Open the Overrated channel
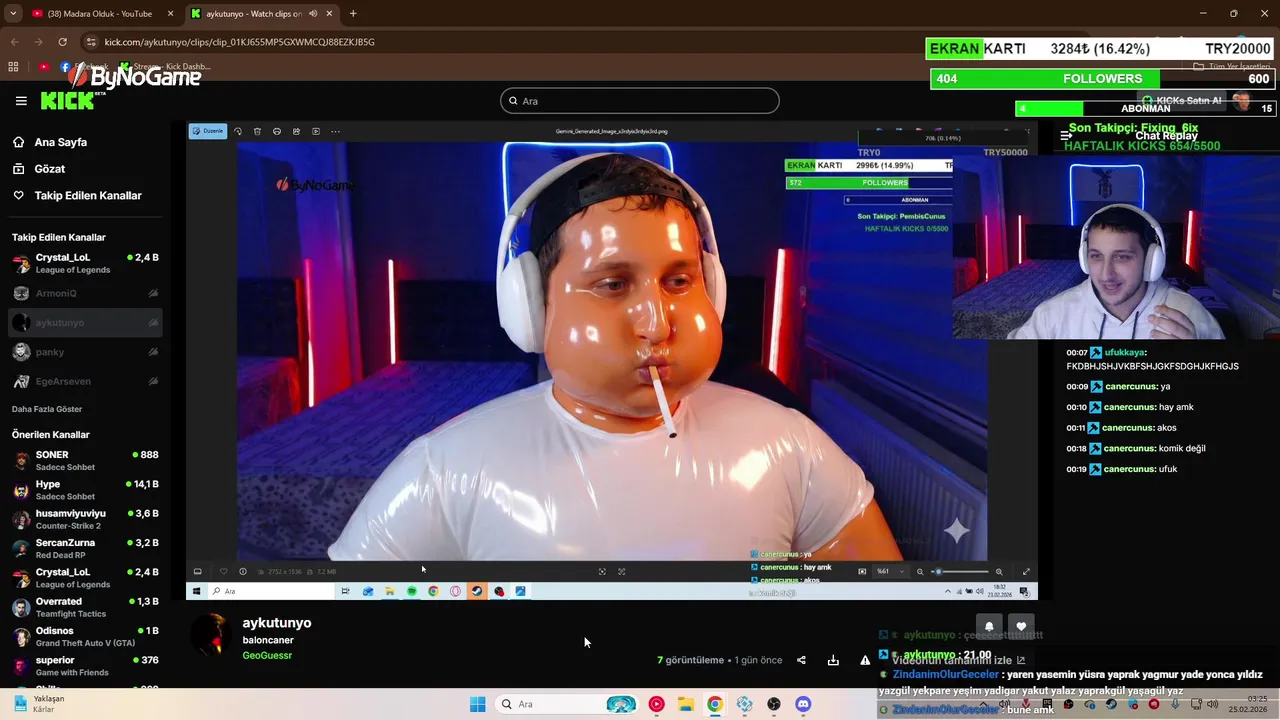This screenshot has width=1280, height=720. (85, 607)
